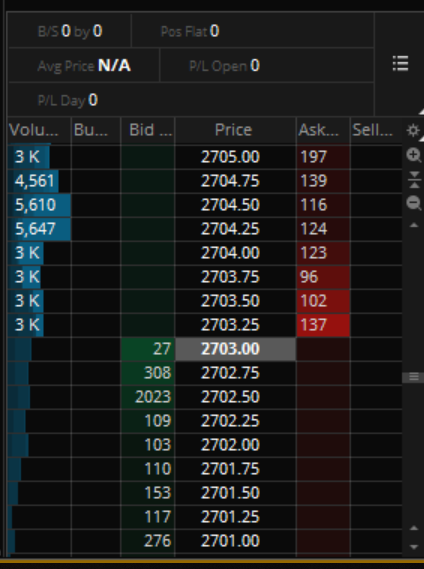Click the Bid size column header

coord(148,130)
